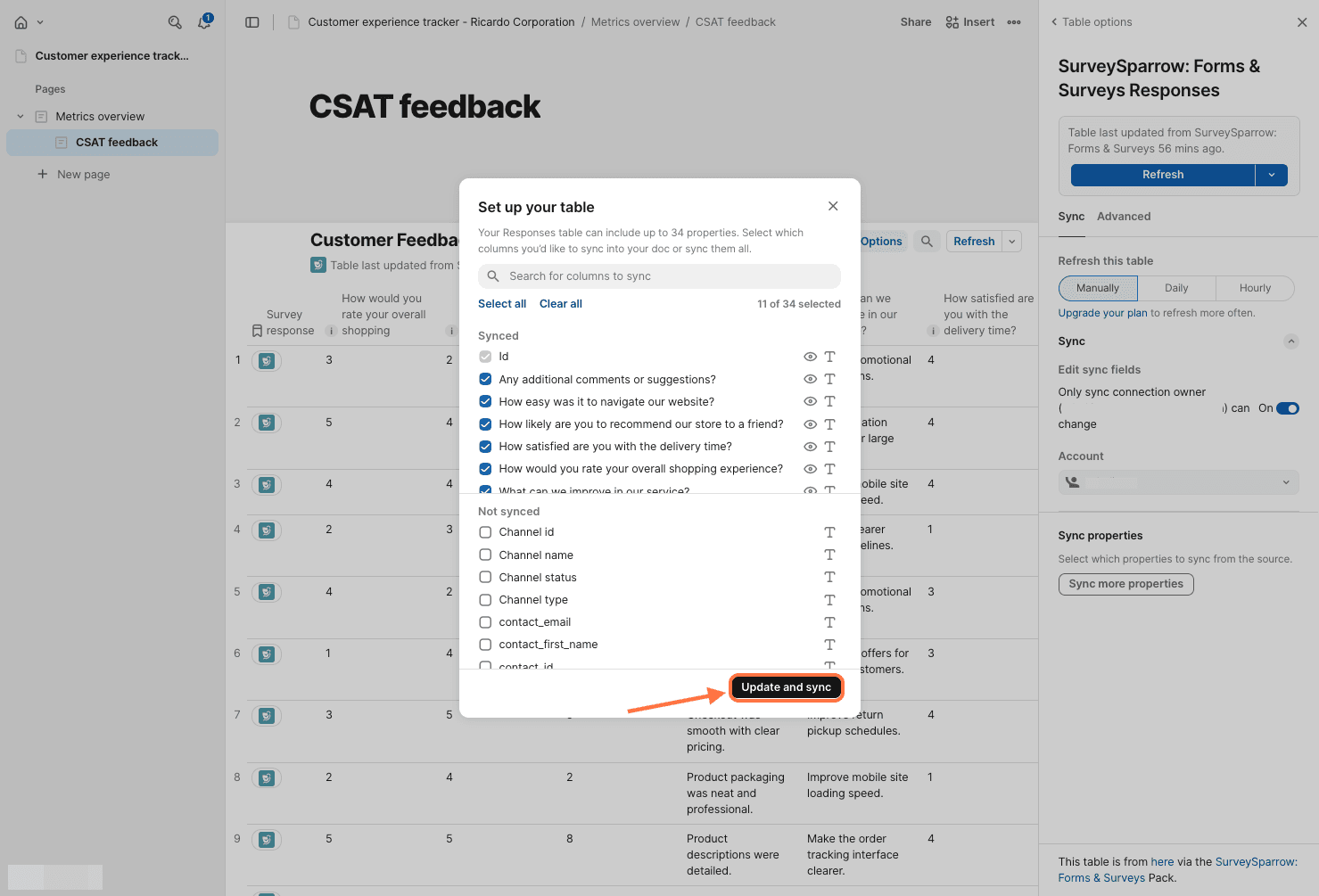Click the Select all link
1319x896 pixels.
coord(502,304)
